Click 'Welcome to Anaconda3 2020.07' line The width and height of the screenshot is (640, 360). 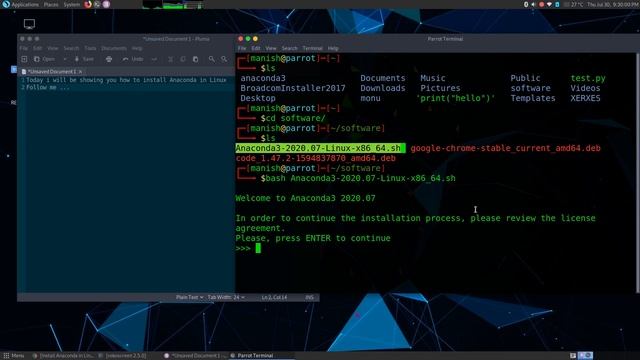pyautogui.click(x=305, y=198)
